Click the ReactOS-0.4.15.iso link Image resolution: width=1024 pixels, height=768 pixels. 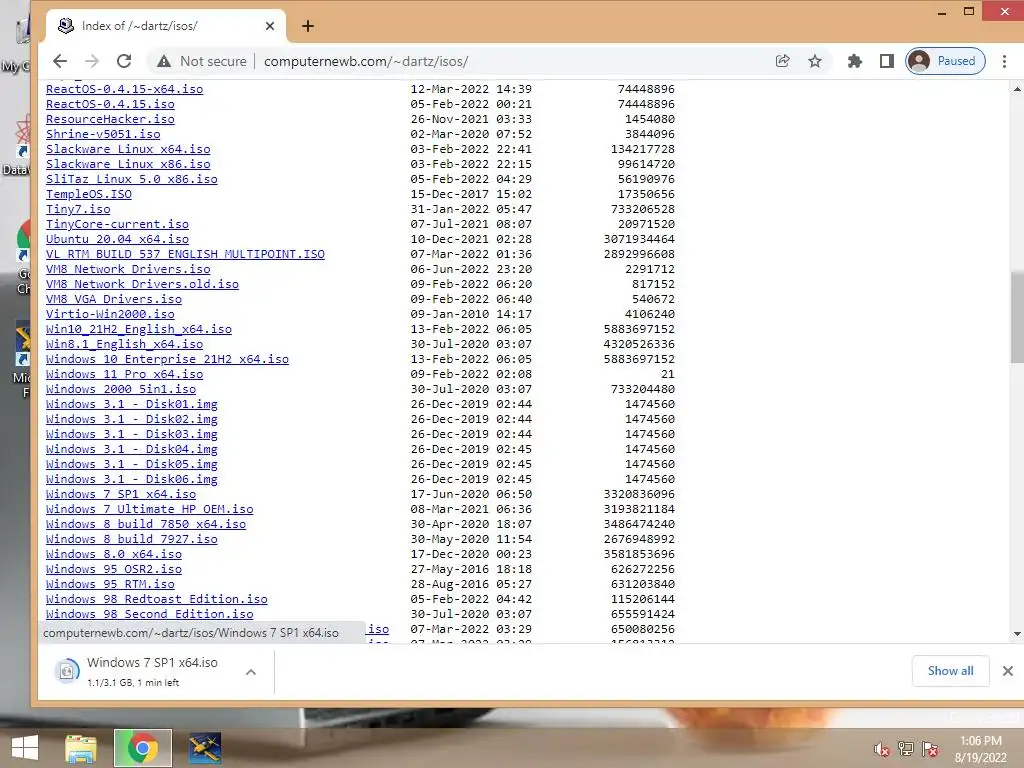110,104
